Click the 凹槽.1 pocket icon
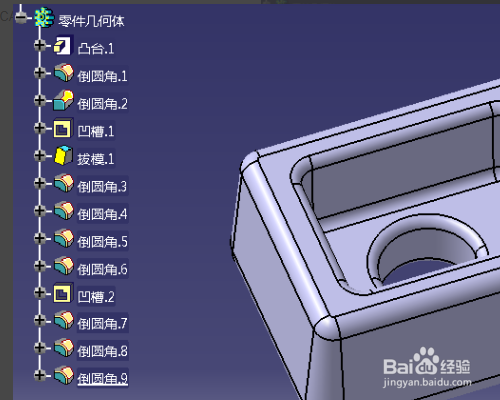Image resolution: width=500 pixels, height=400 pixels. coord(63,129)
